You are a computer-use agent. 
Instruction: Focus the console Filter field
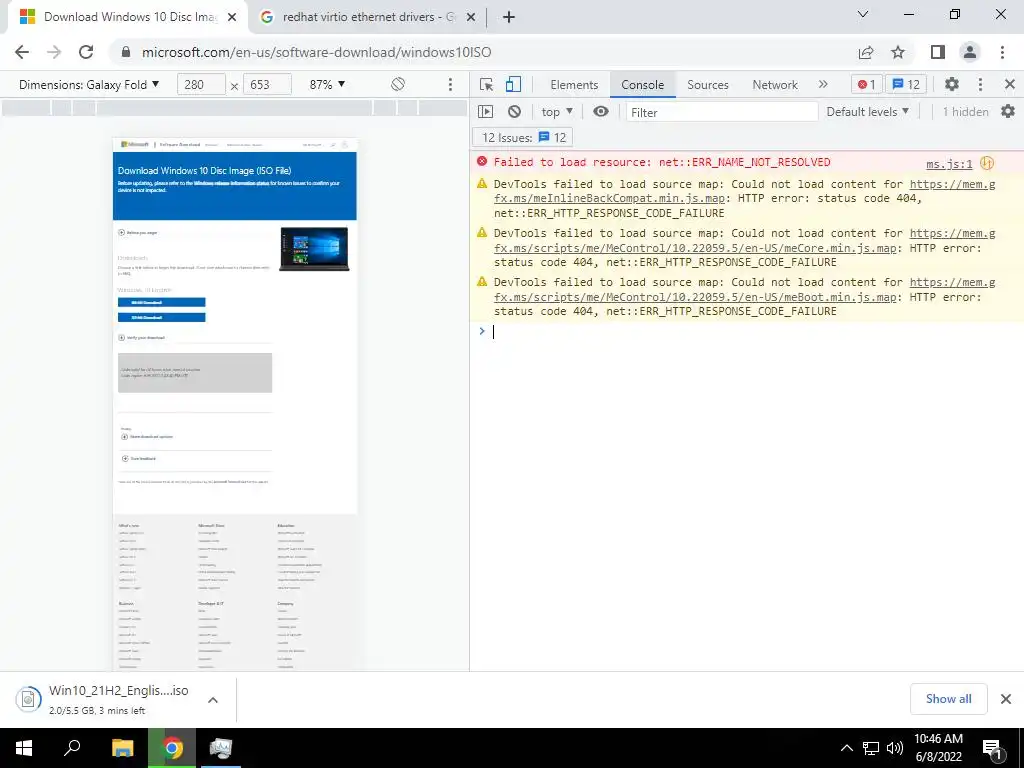[x=722, y=112]
